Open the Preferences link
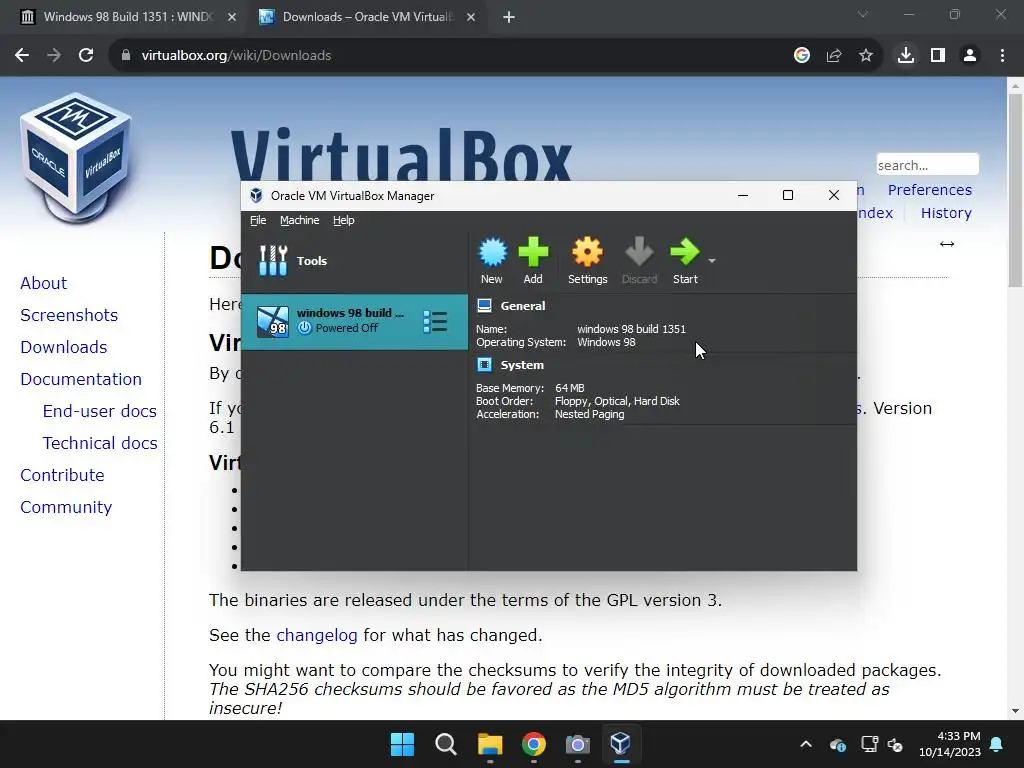 929,190
